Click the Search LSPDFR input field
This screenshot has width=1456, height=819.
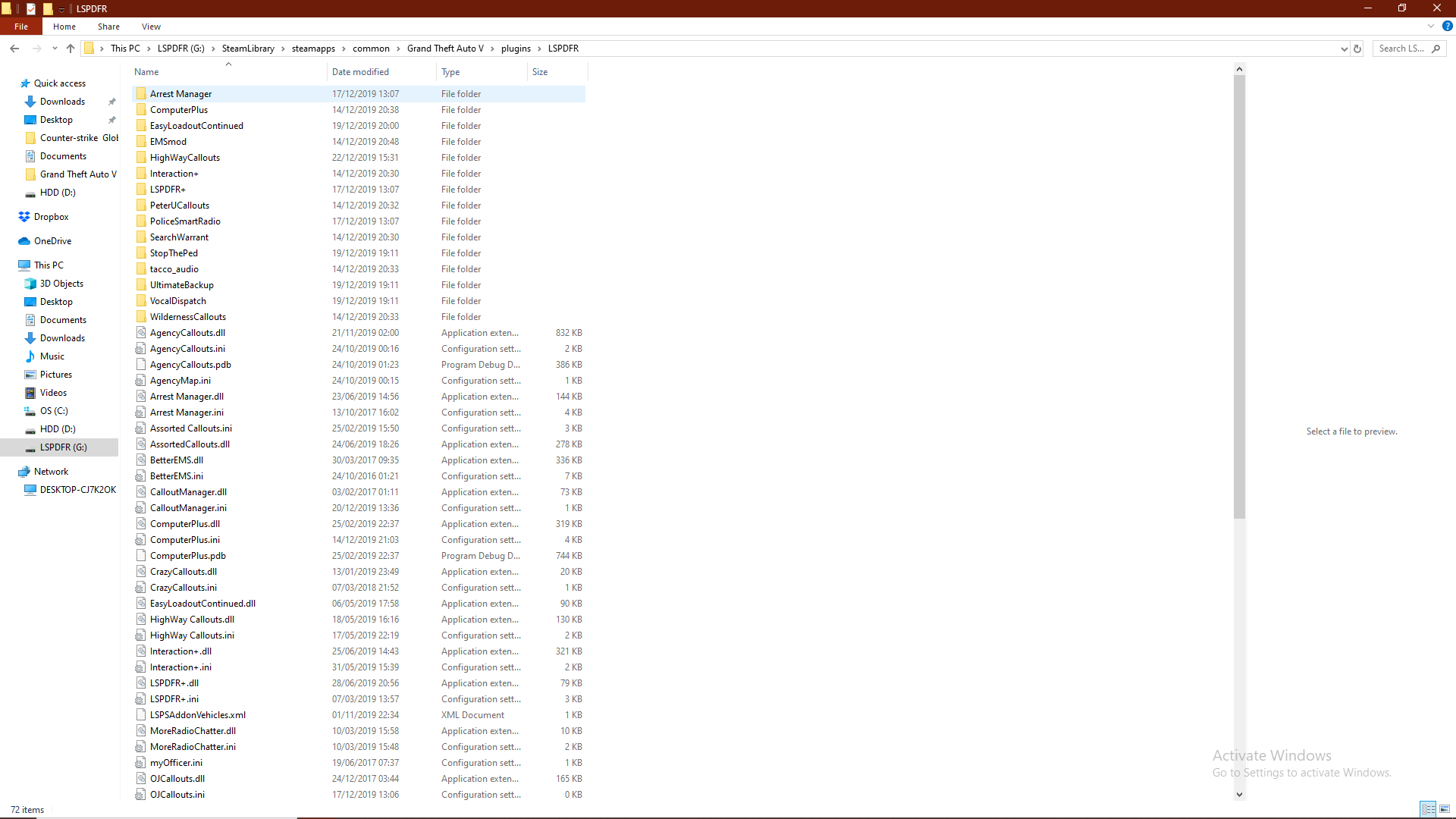coord(1401,49)
